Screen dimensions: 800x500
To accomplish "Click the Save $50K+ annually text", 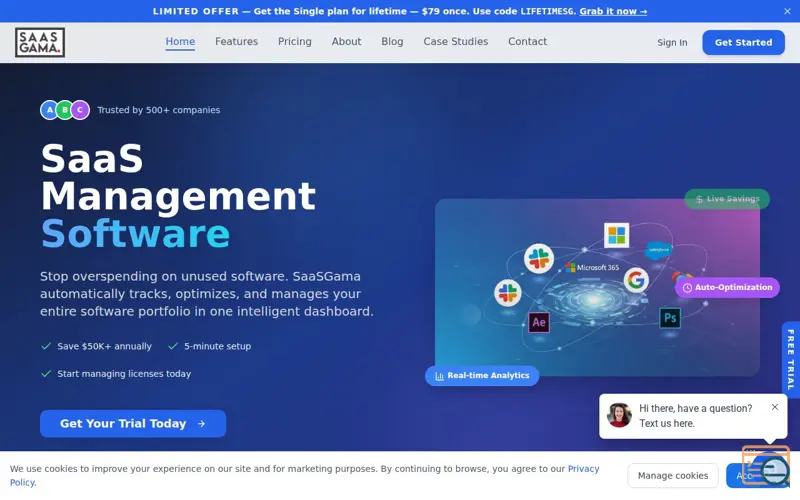I will (105, 346).
